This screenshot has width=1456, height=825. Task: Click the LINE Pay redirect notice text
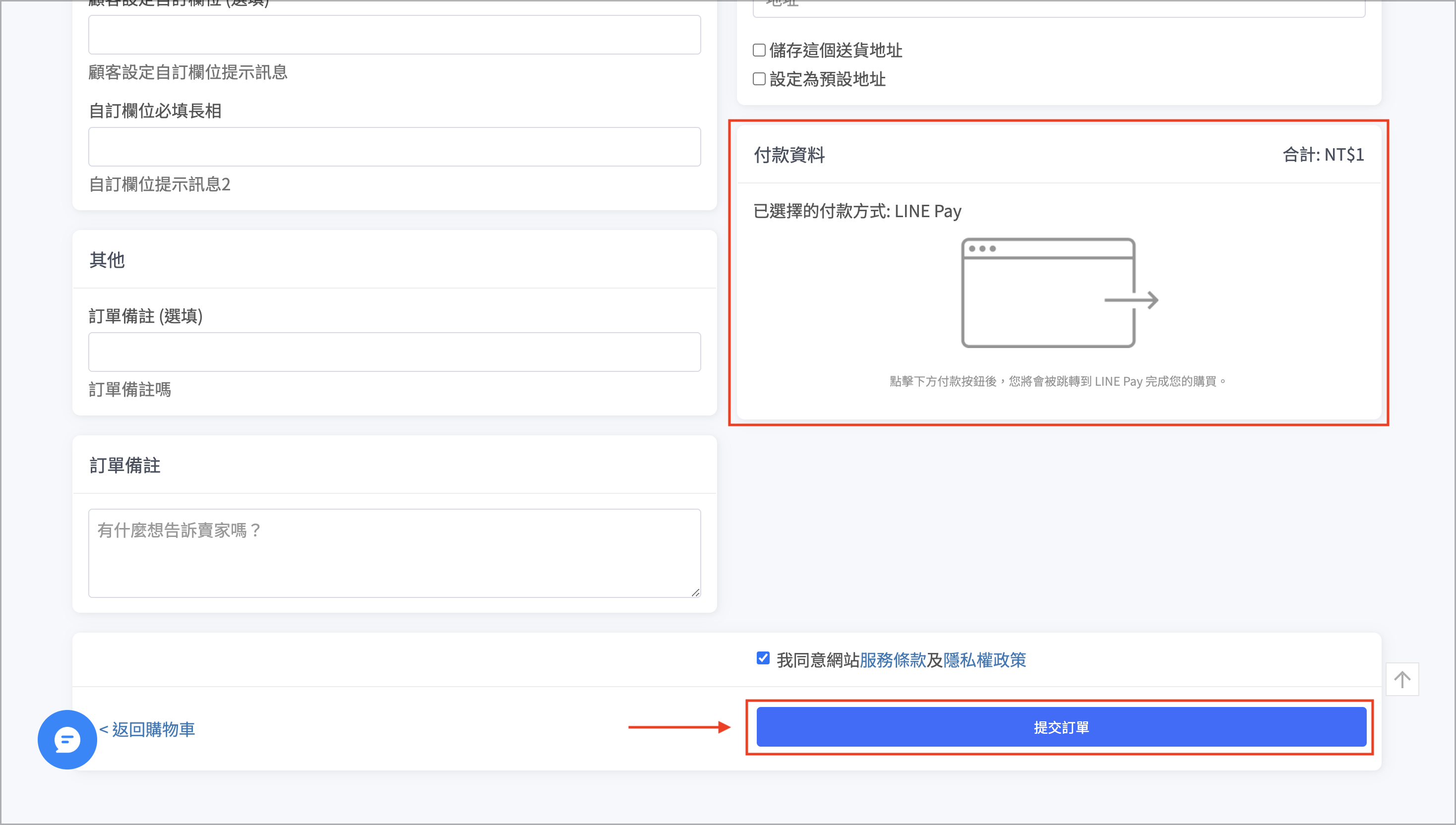(x=1058, y=381)
